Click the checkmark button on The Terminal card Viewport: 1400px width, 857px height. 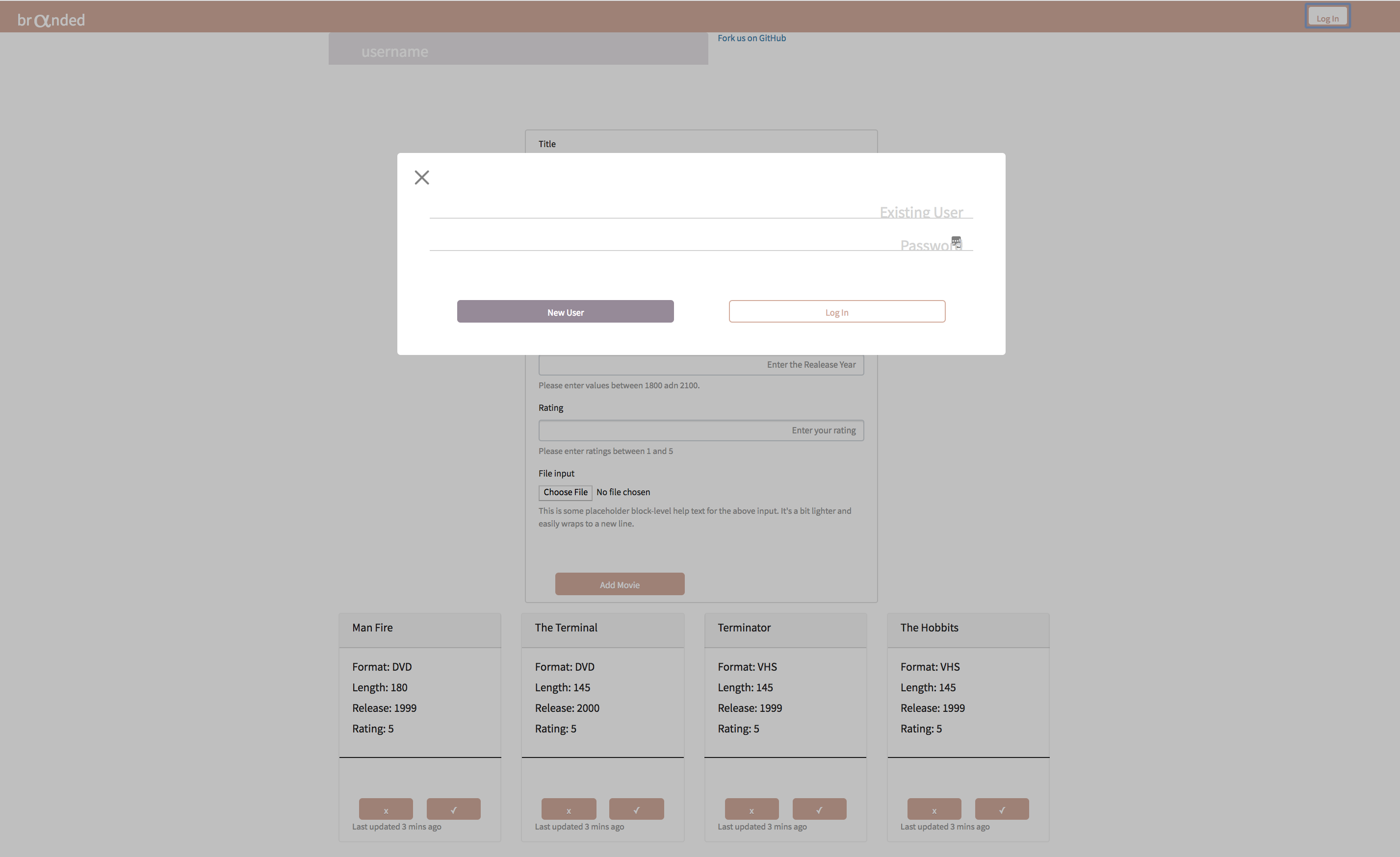pyautogui.click(x=636, y=809)
